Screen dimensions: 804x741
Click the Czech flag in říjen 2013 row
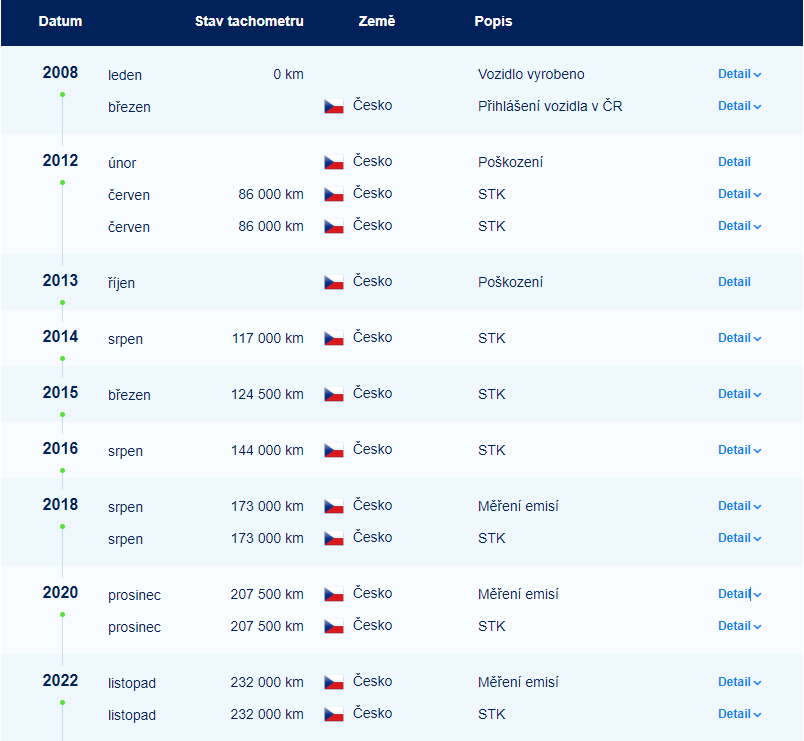click(x=334, y=282)
